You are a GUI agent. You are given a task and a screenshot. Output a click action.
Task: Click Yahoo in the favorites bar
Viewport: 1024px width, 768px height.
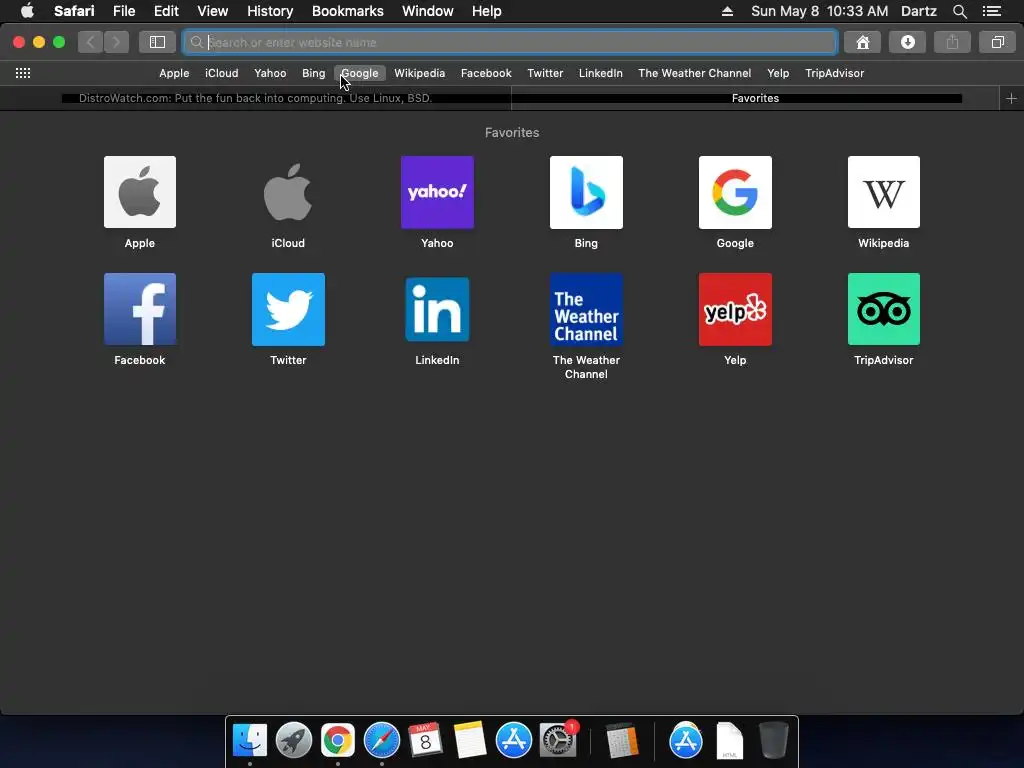[x=270, y=73]
